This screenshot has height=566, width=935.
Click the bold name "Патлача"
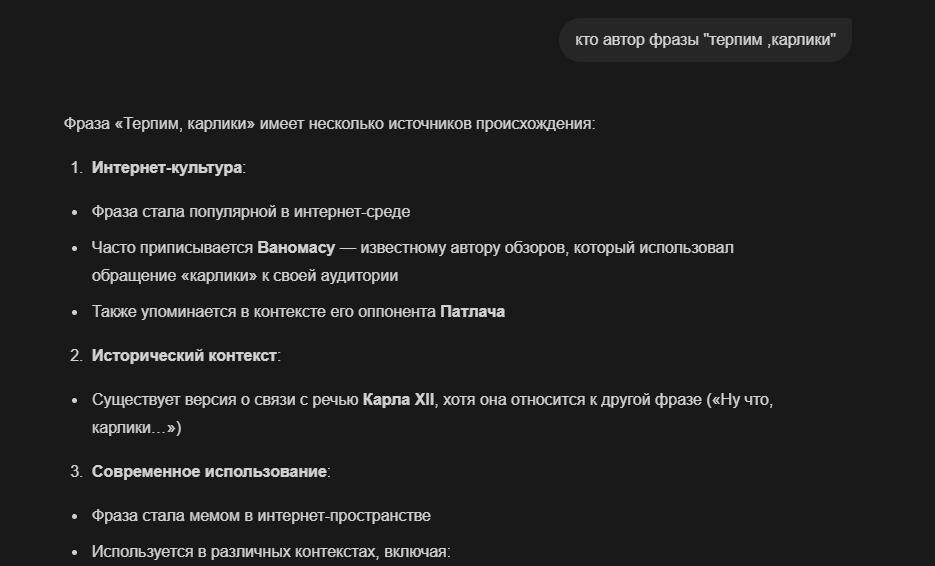[472, 311]
